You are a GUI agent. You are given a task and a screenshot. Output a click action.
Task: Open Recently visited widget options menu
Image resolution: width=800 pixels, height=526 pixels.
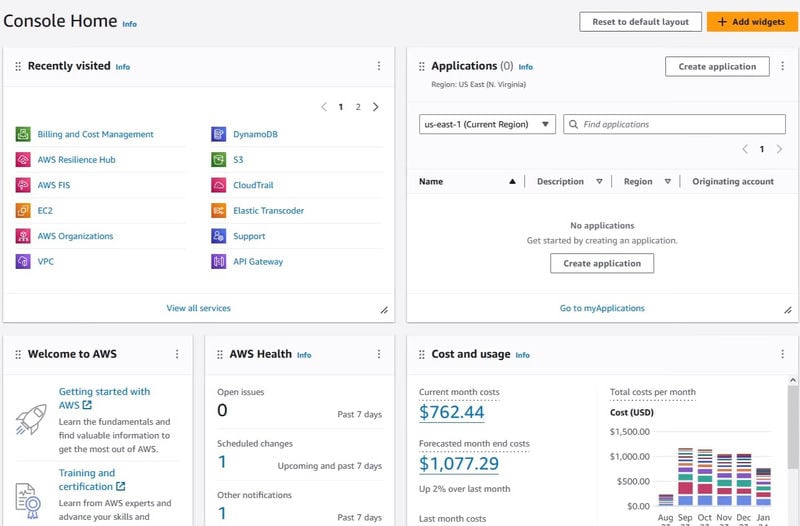pos(379,66)
